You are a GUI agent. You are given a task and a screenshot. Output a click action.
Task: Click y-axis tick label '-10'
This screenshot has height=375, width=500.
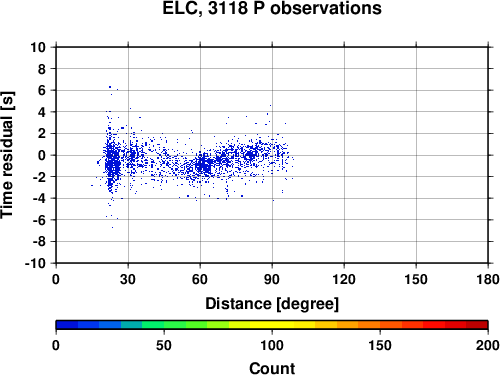pyautogui.click(x=35, y=264)
